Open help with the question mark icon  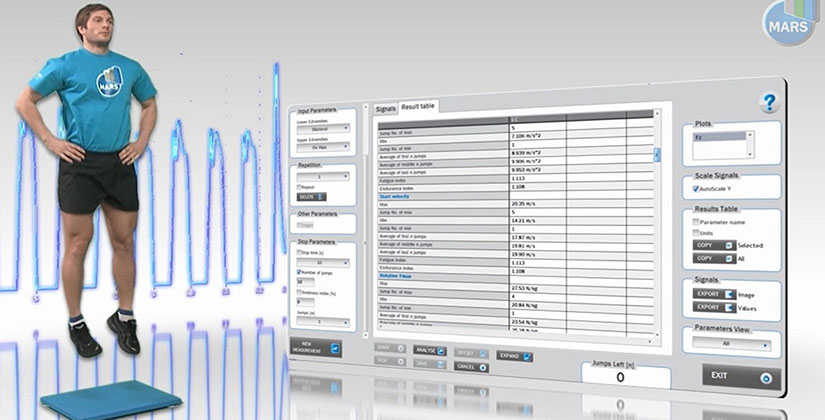[x=768, y=102]
